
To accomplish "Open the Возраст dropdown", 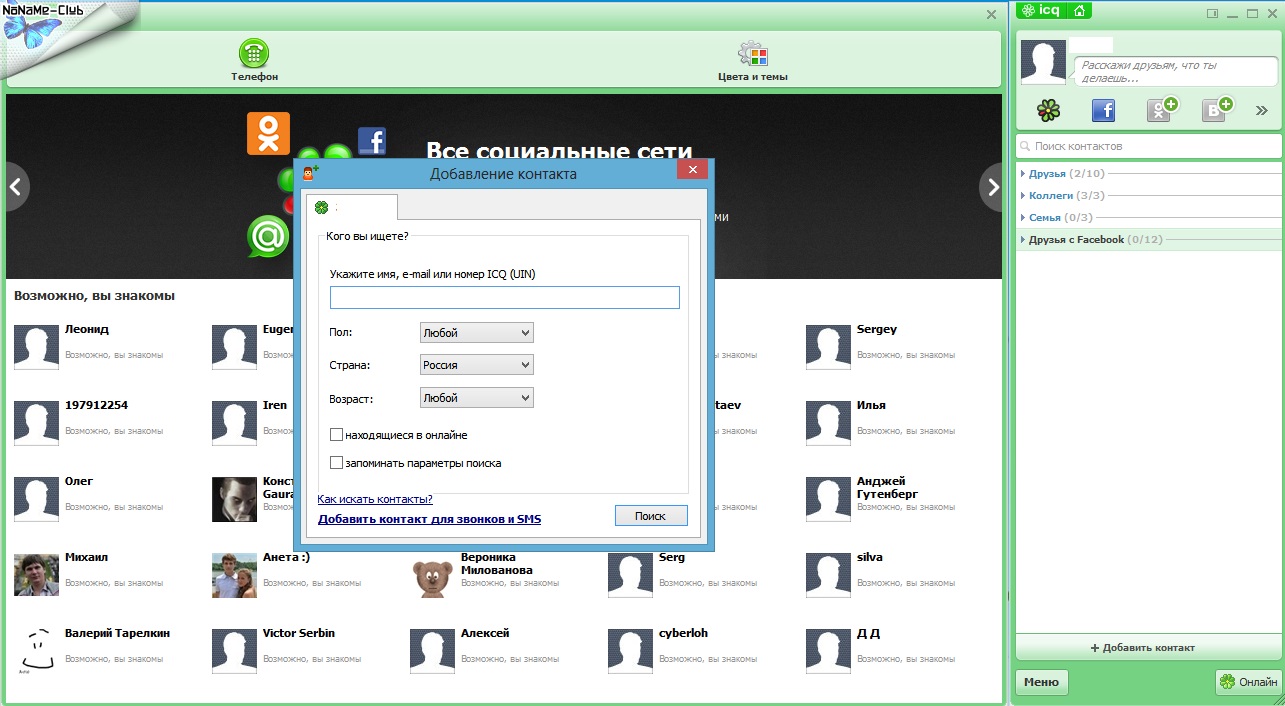I will point(477,397).
